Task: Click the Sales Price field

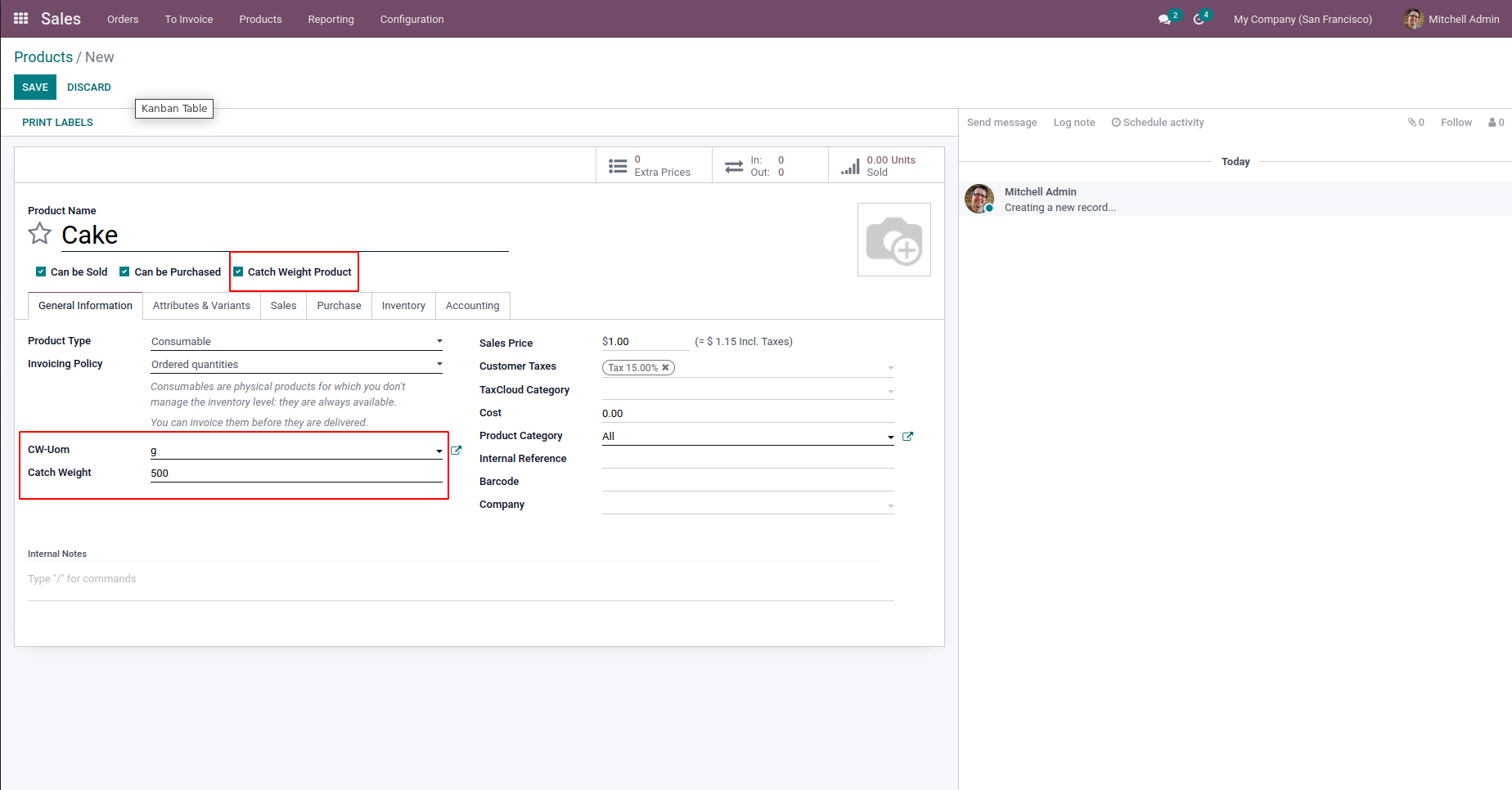Action: point(646,342)
